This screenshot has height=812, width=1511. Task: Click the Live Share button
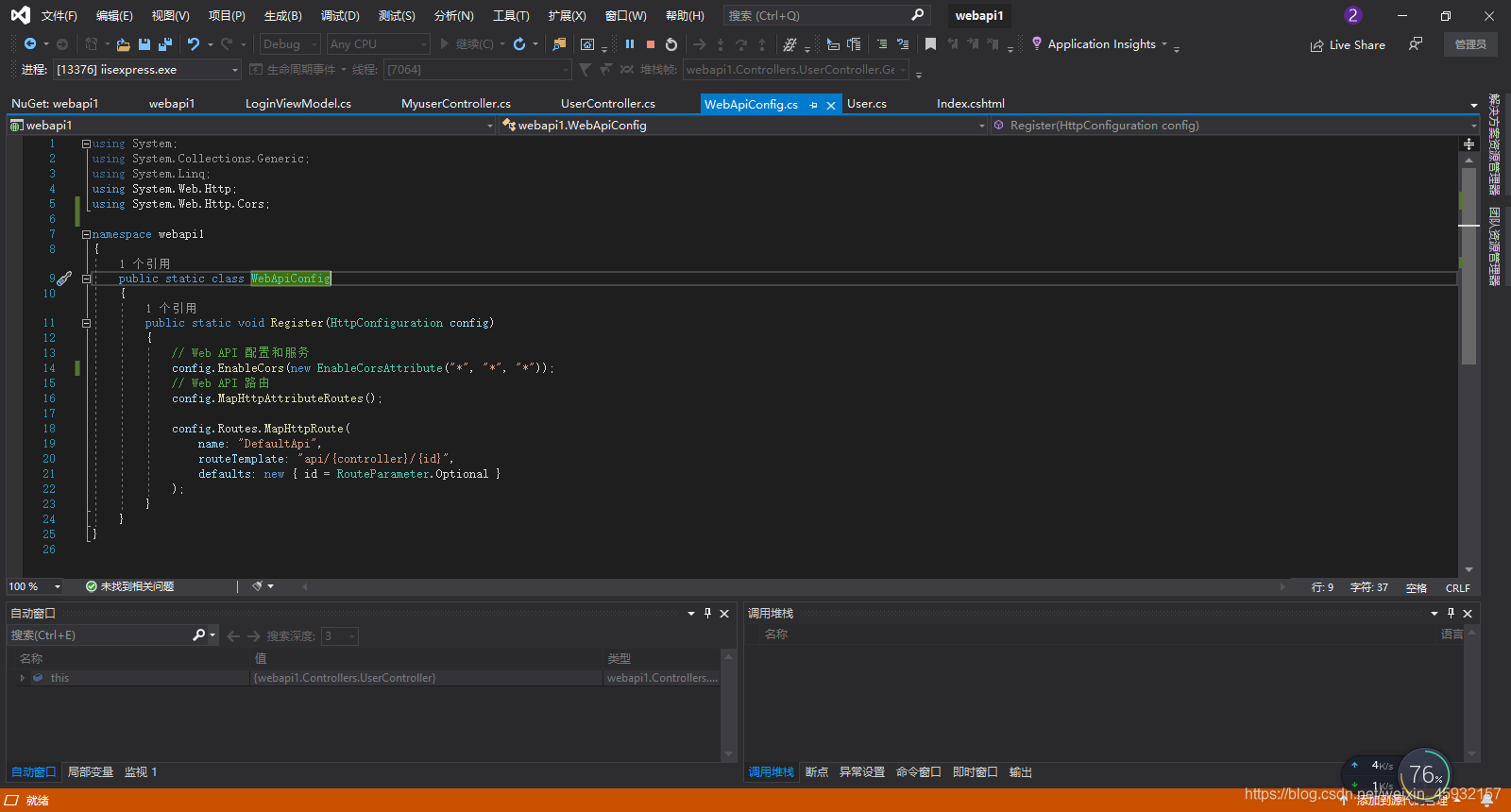tap(1348, 45)
